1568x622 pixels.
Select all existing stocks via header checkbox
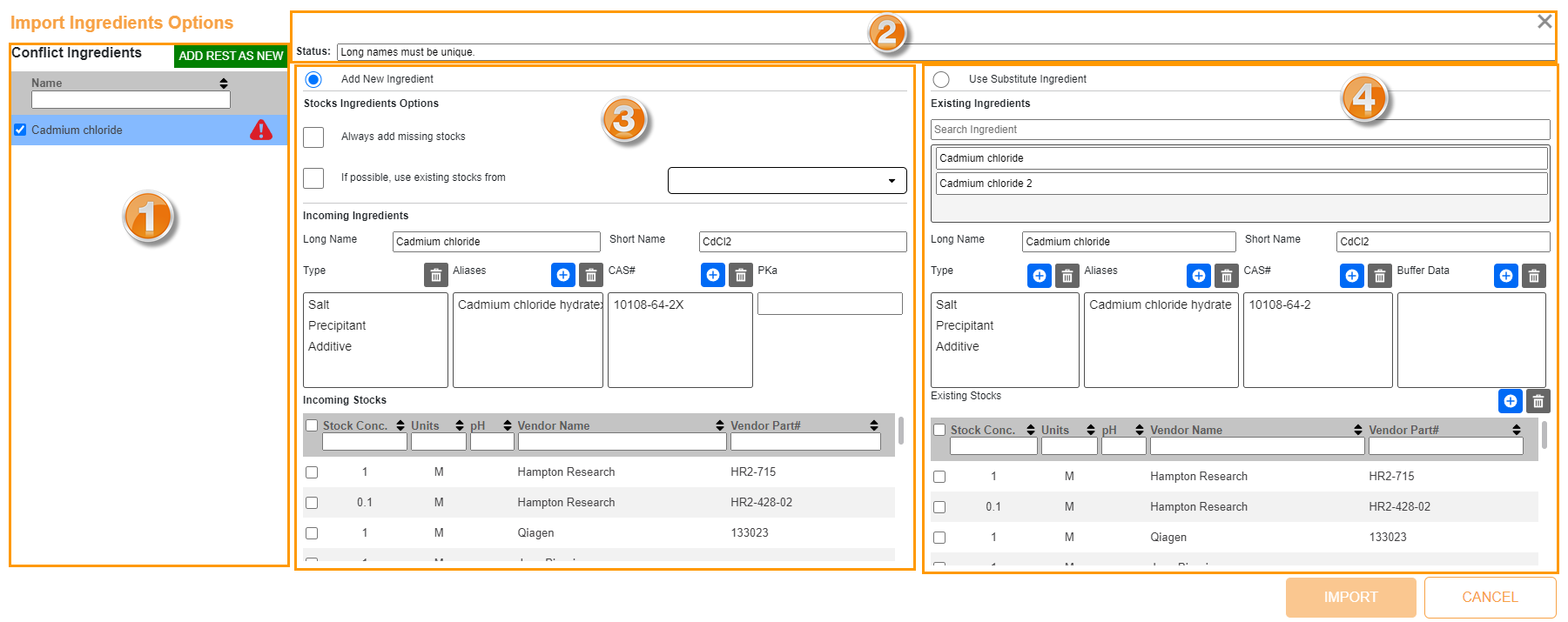point(939,430)
